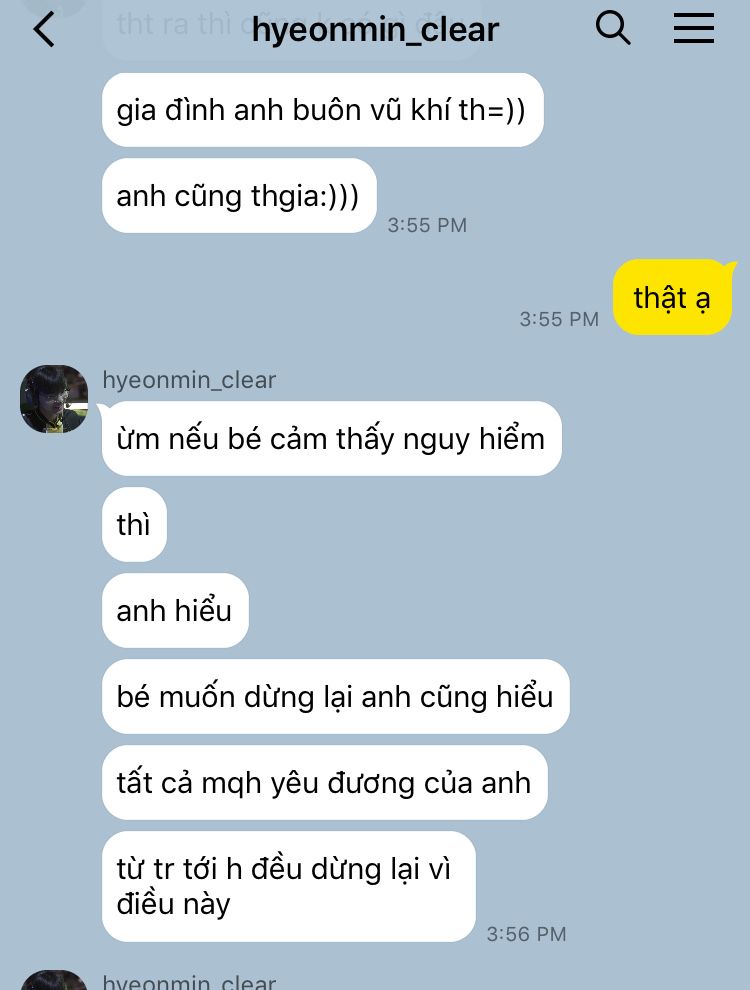Tap the partially visible avatar at bottom
Image resolution: width=750 pixels, height=990 pixels.
pos(54,980)
